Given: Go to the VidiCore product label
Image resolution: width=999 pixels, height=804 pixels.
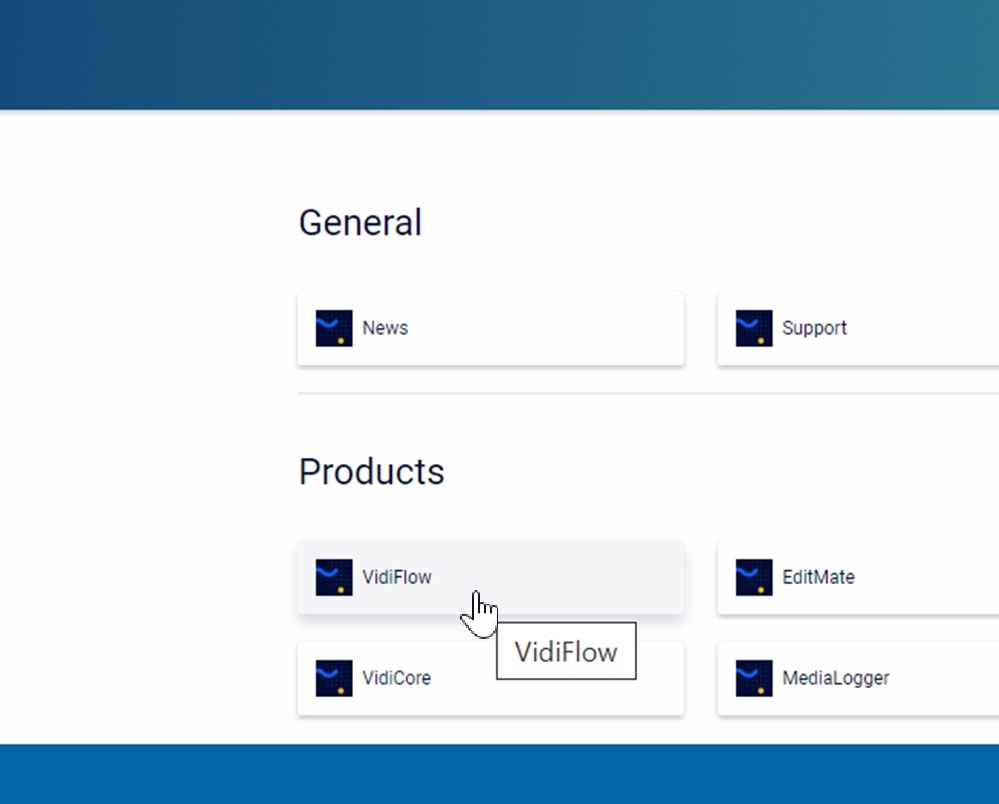Looking at the screenshot, I should coord(396,678).
